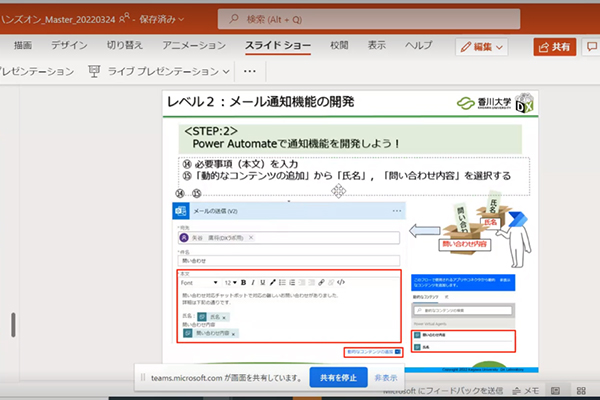600x400 pixels.
Task: Open the Font dropdown in body editor
Action: click(199, 283)
